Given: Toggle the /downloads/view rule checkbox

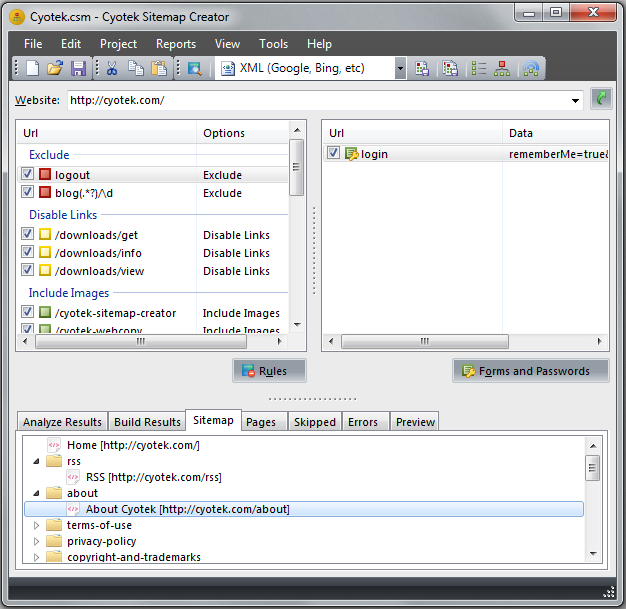Looking at the screenshot, I should [x=27, y=270].
